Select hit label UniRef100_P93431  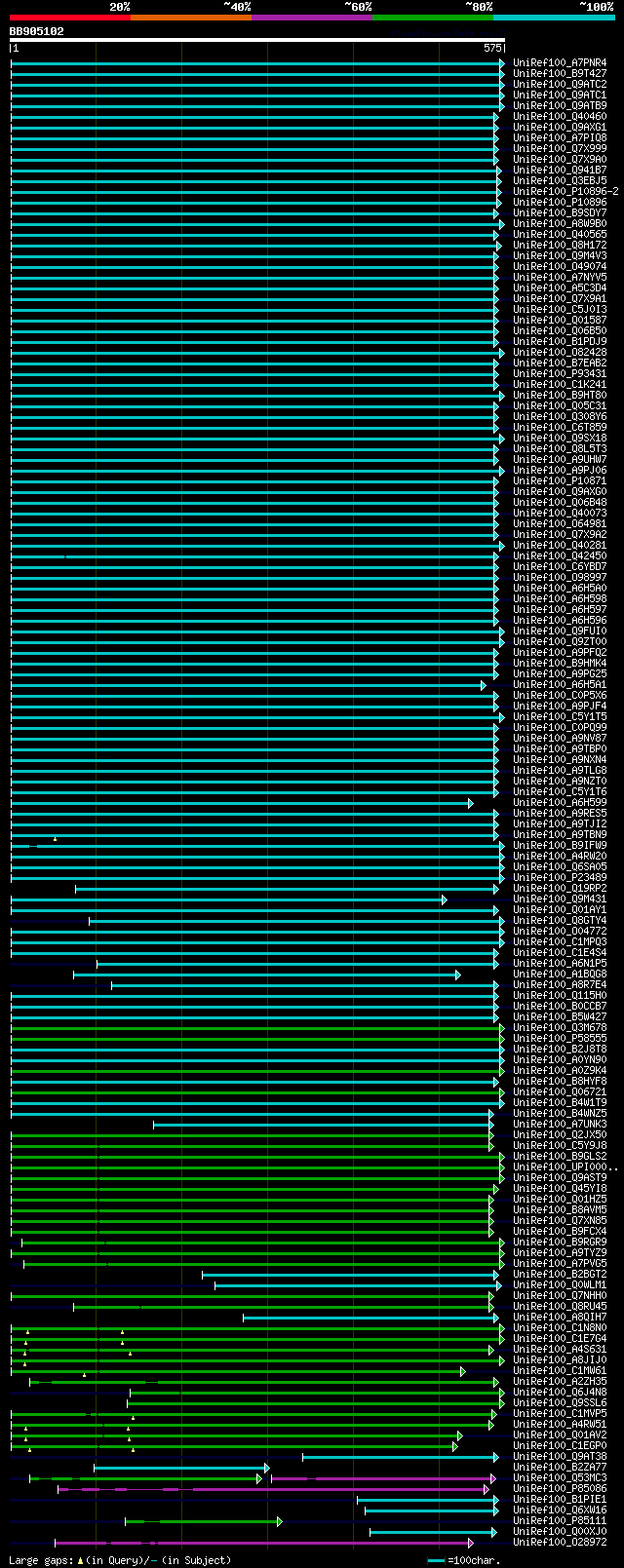(x=560, y=374)
